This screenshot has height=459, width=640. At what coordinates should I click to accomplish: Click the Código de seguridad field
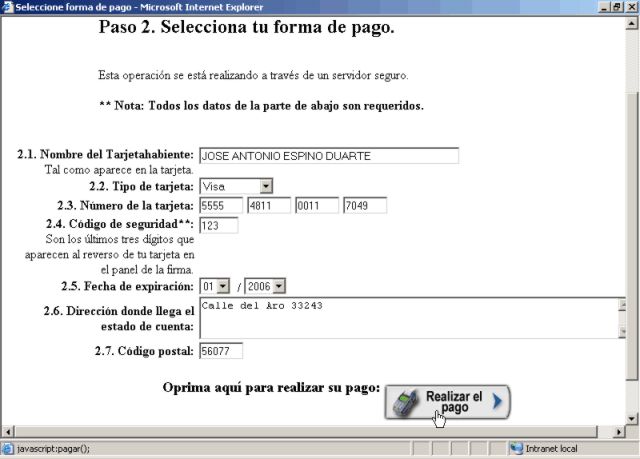218,226
